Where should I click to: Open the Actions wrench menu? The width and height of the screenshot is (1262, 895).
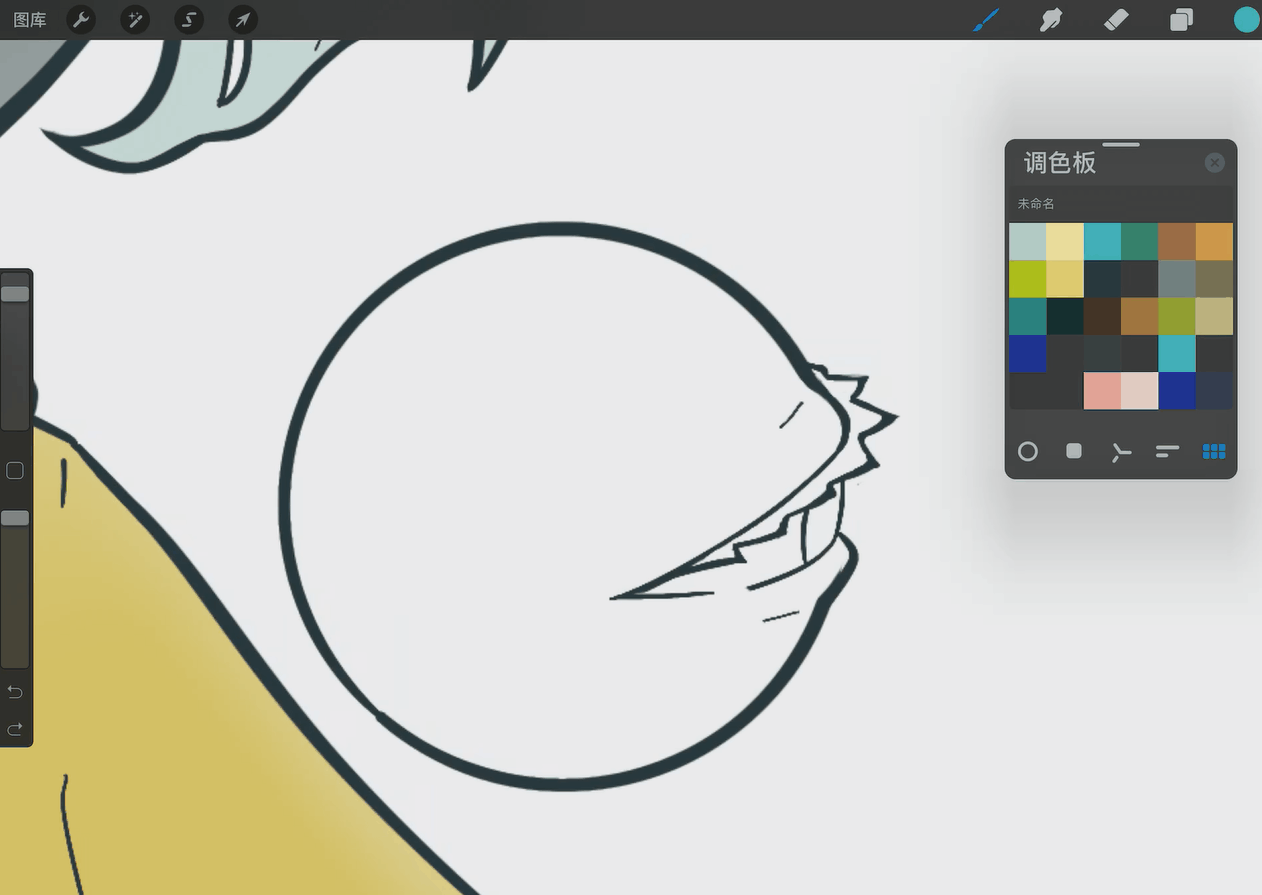click(x=81, y=20)
